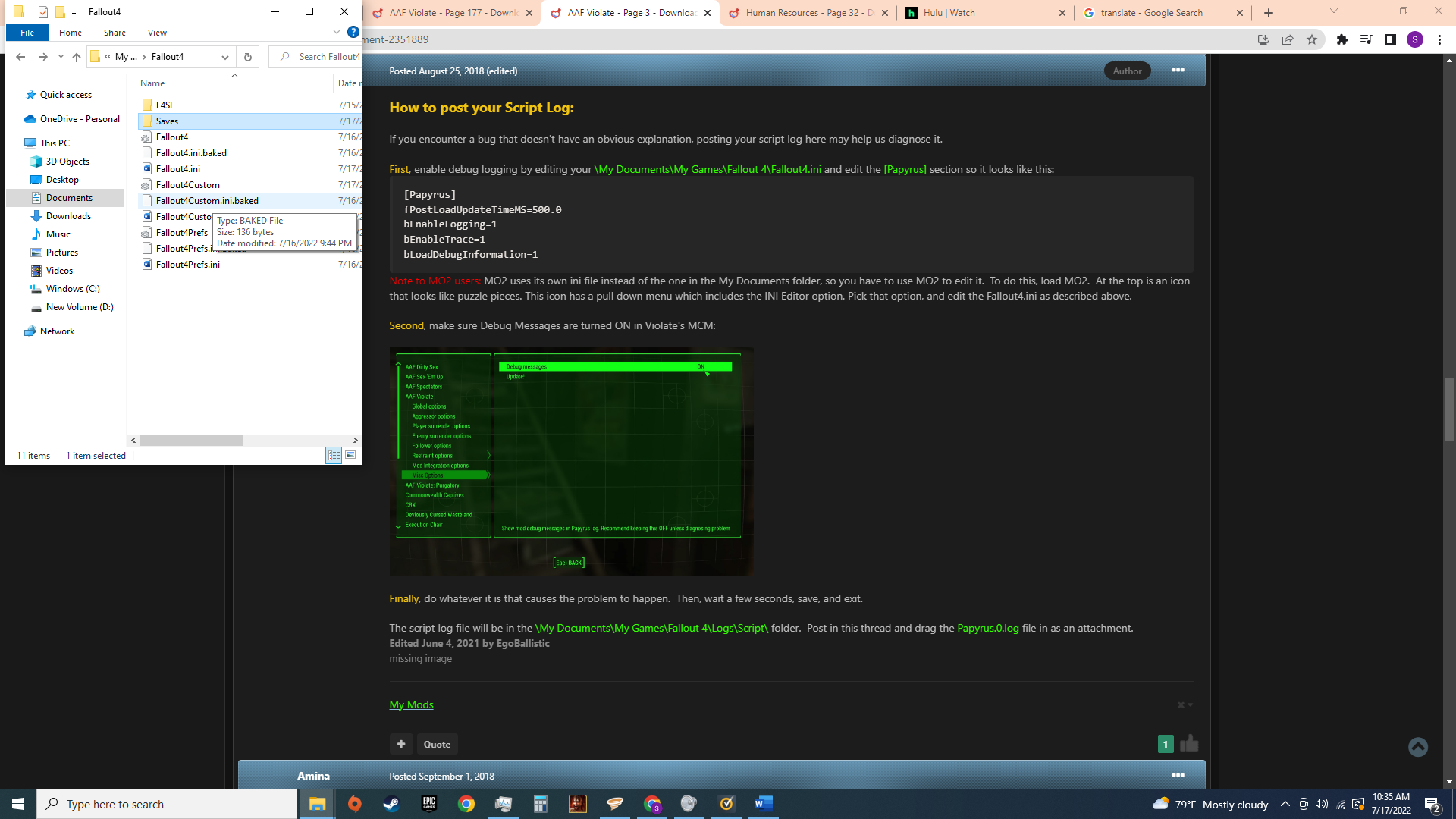Open signature hide dropdown near My Mods
The height and width of the screenshot is (819, 1456).
pyautogui.click(x=1185, y=704)
